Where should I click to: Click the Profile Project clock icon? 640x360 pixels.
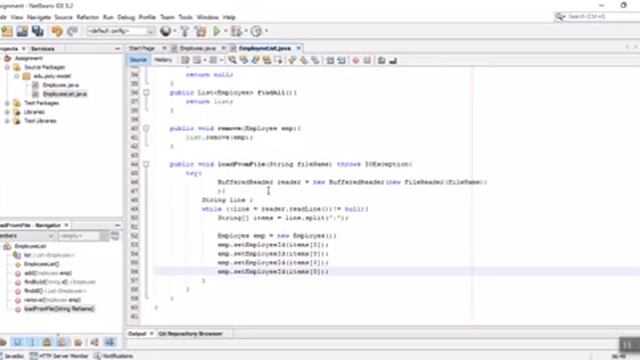(256, 31)
